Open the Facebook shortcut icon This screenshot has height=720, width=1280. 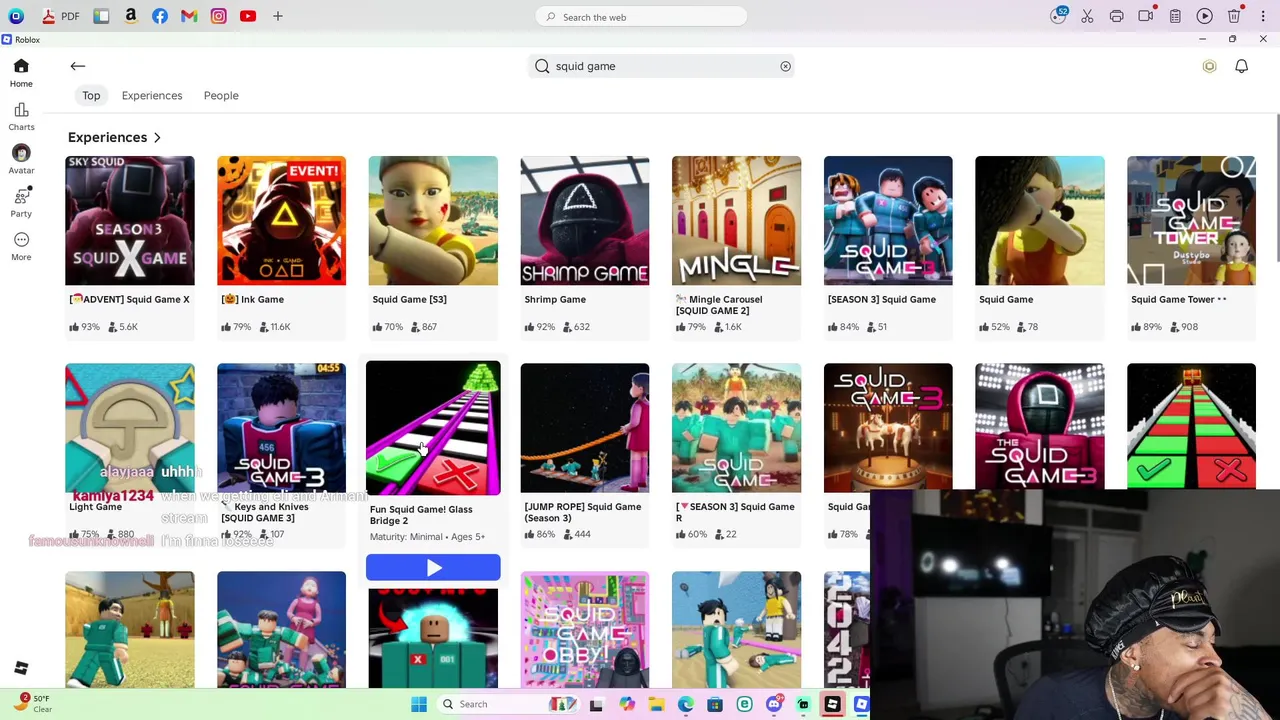click(x=160, y=16)
